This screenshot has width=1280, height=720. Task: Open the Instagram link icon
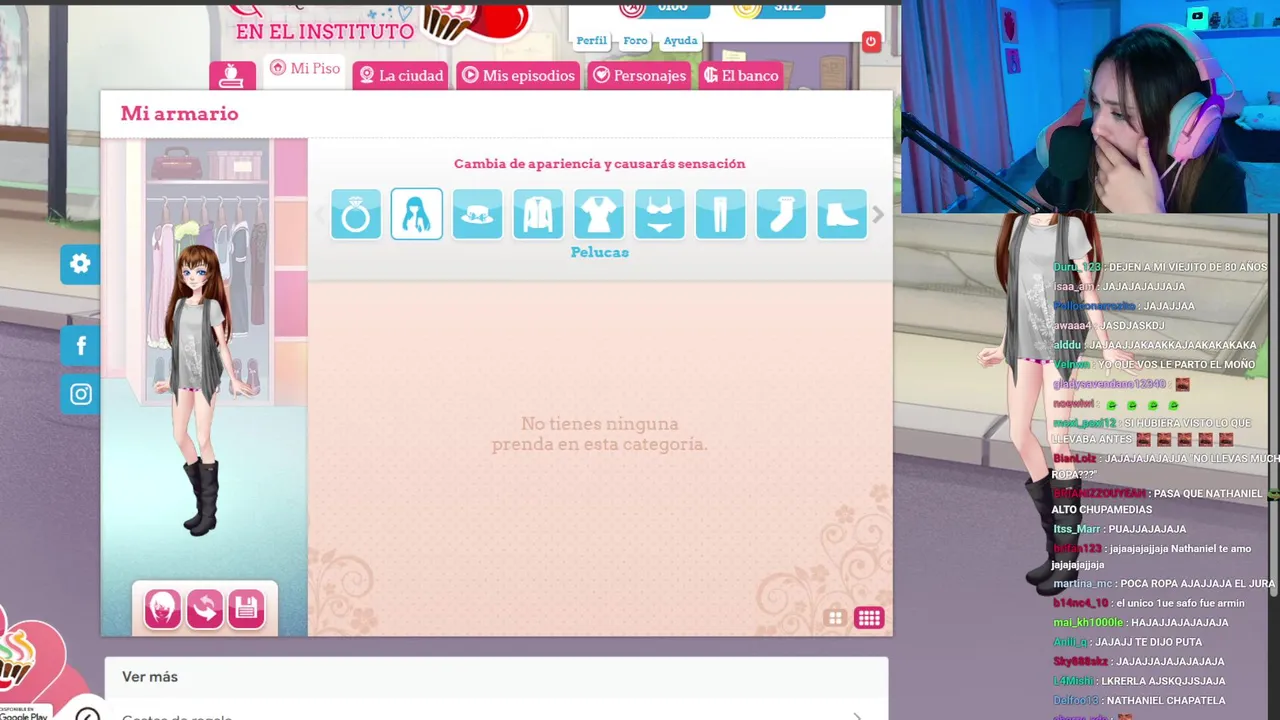80,395
